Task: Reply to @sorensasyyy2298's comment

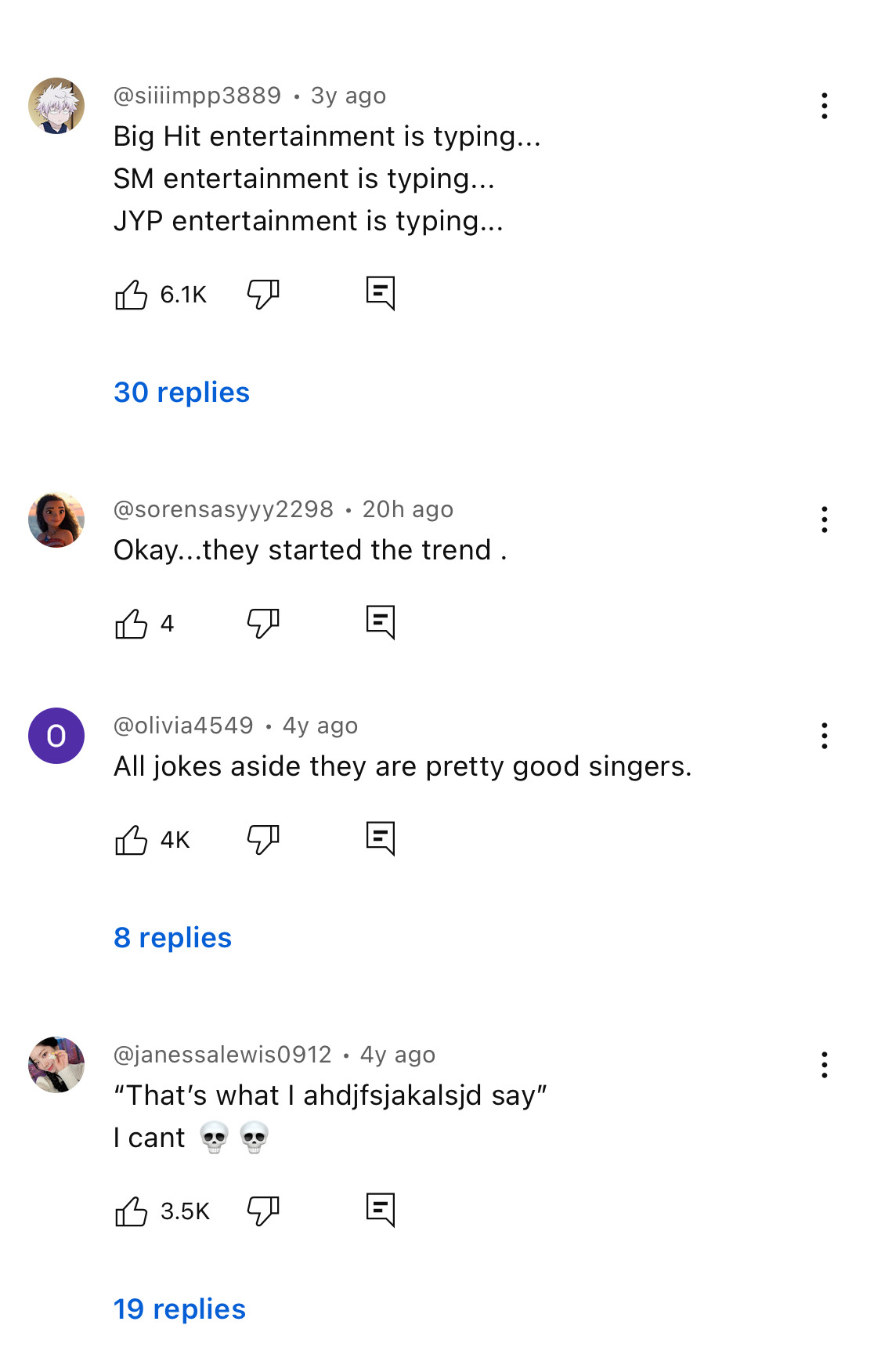Action: coord(381,623)
